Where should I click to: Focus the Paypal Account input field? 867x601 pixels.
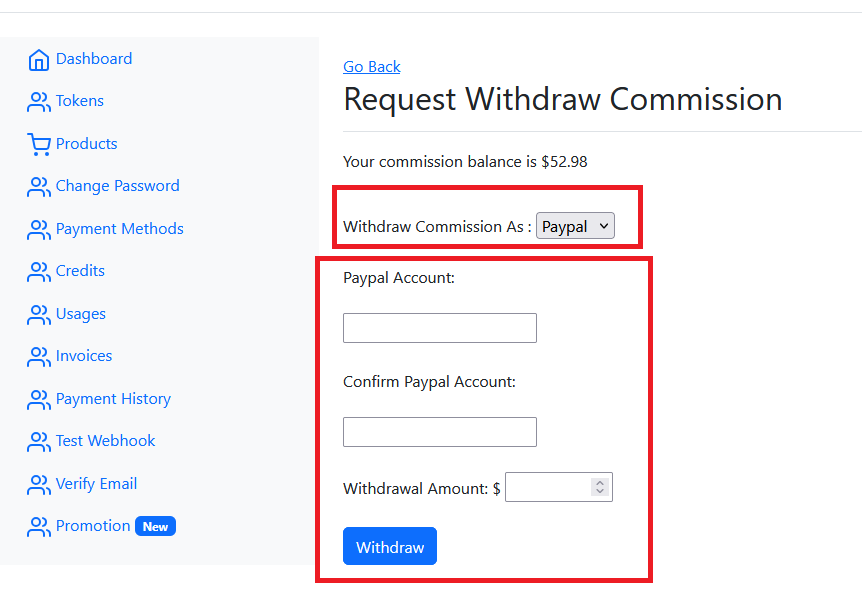tap(440, 328)
